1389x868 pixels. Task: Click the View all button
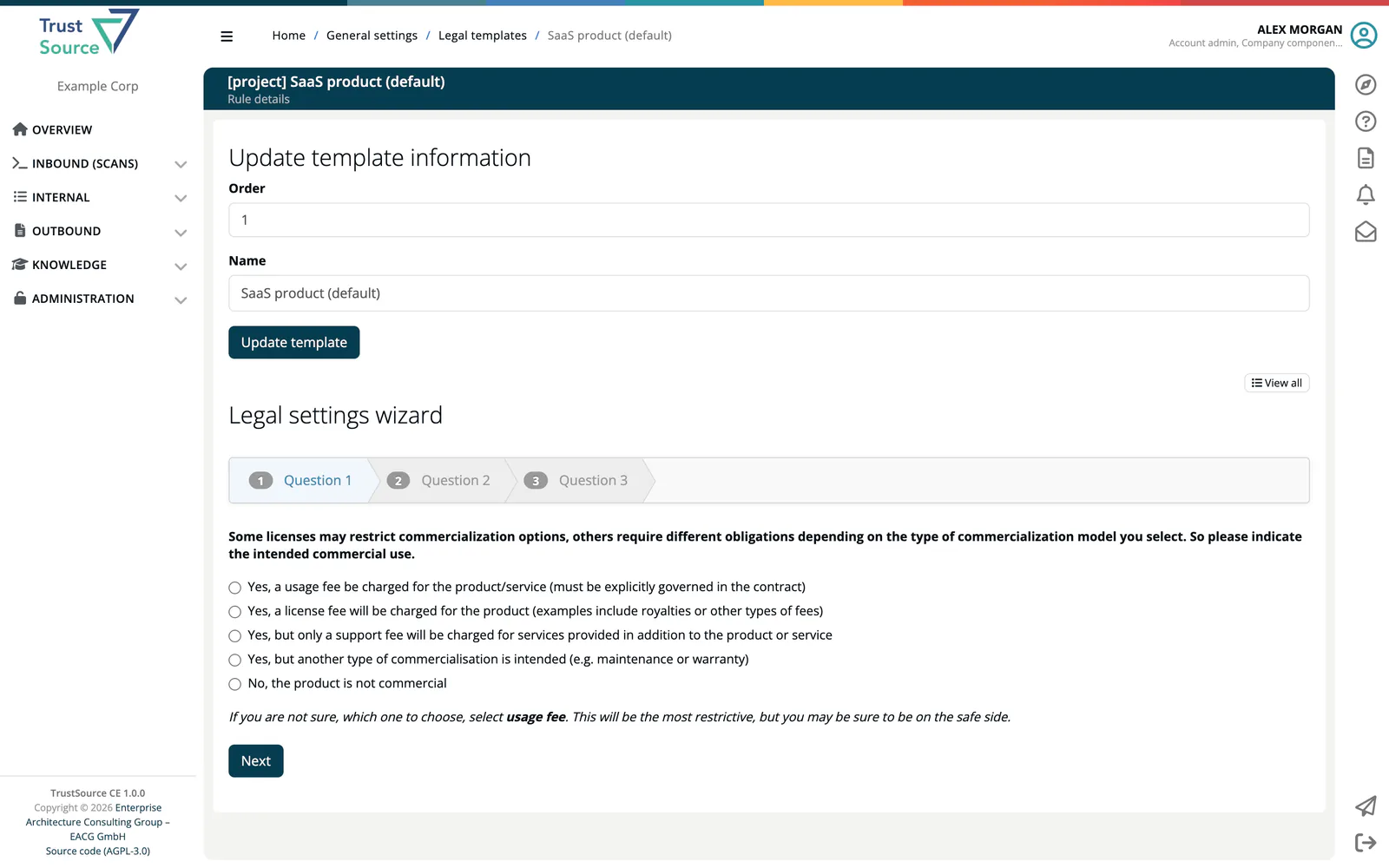(1276, 383)
